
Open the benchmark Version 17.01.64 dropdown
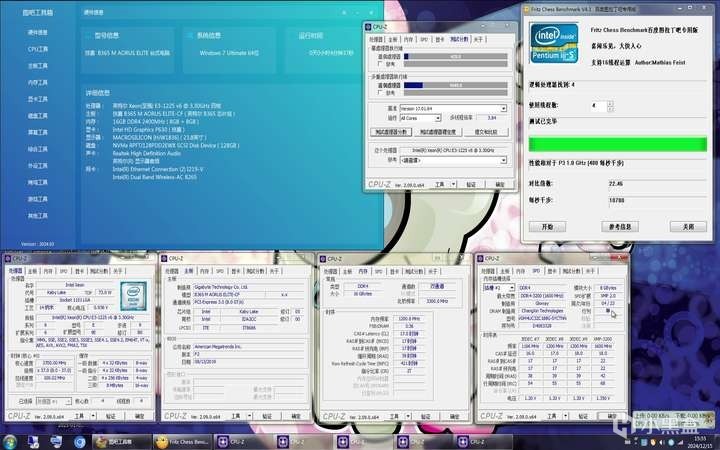click(453, 108)
